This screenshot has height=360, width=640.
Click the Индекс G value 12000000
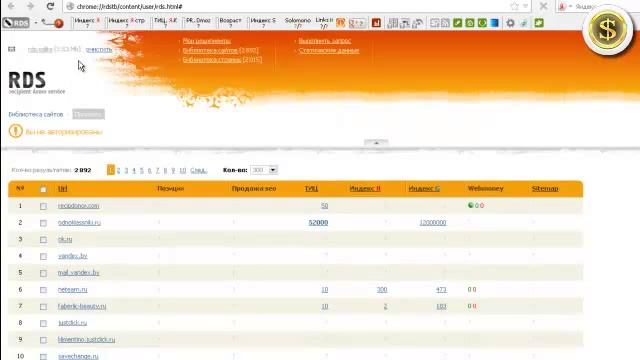pyautogui.click(x=433, y=222)
